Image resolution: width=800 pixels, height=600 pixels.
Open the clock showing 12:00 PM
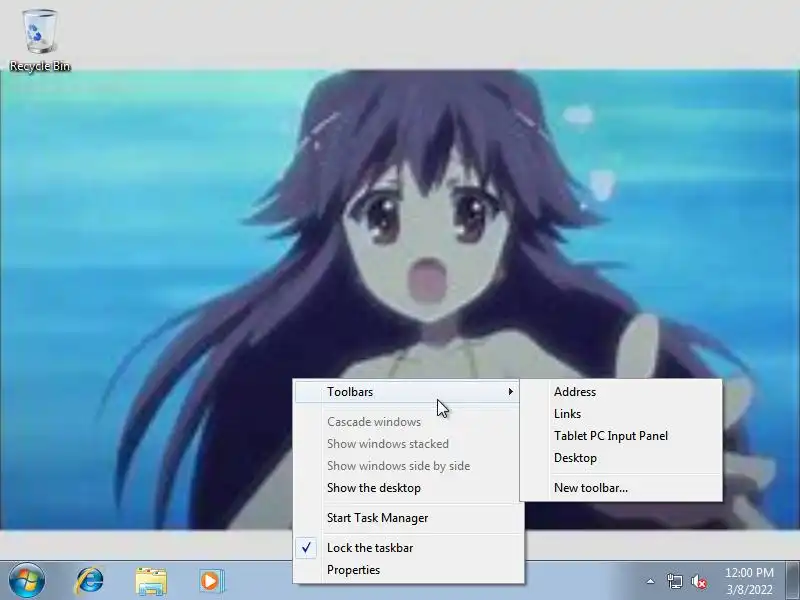click(749, 581)
